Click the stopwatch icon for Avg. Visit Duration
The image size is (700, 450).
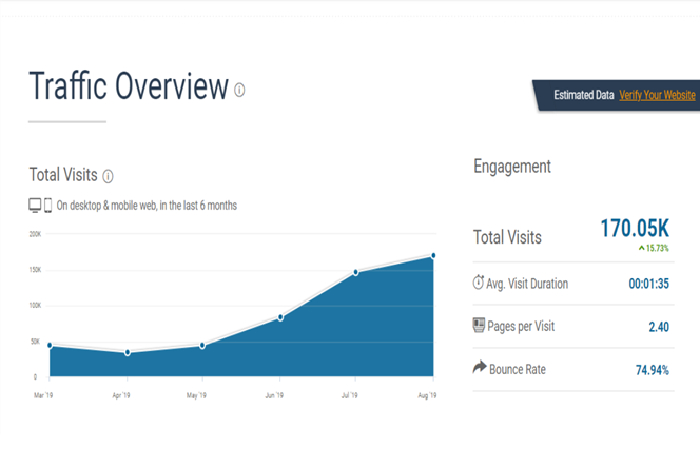[478, 282]
